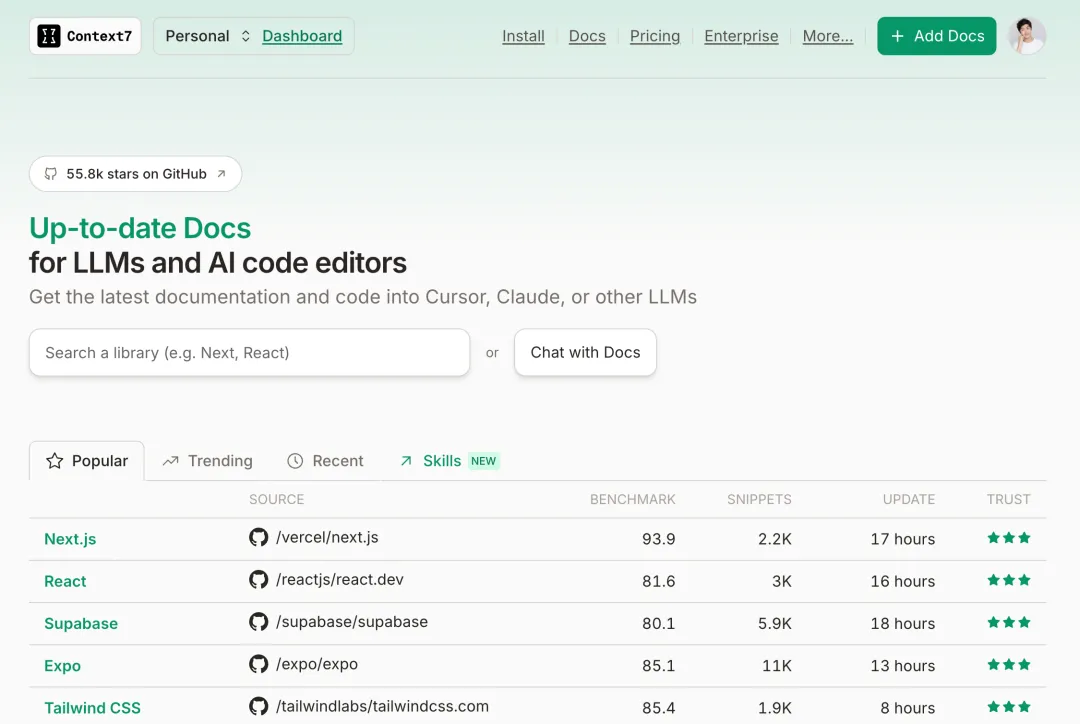Open the Expo library

[63, 665]
